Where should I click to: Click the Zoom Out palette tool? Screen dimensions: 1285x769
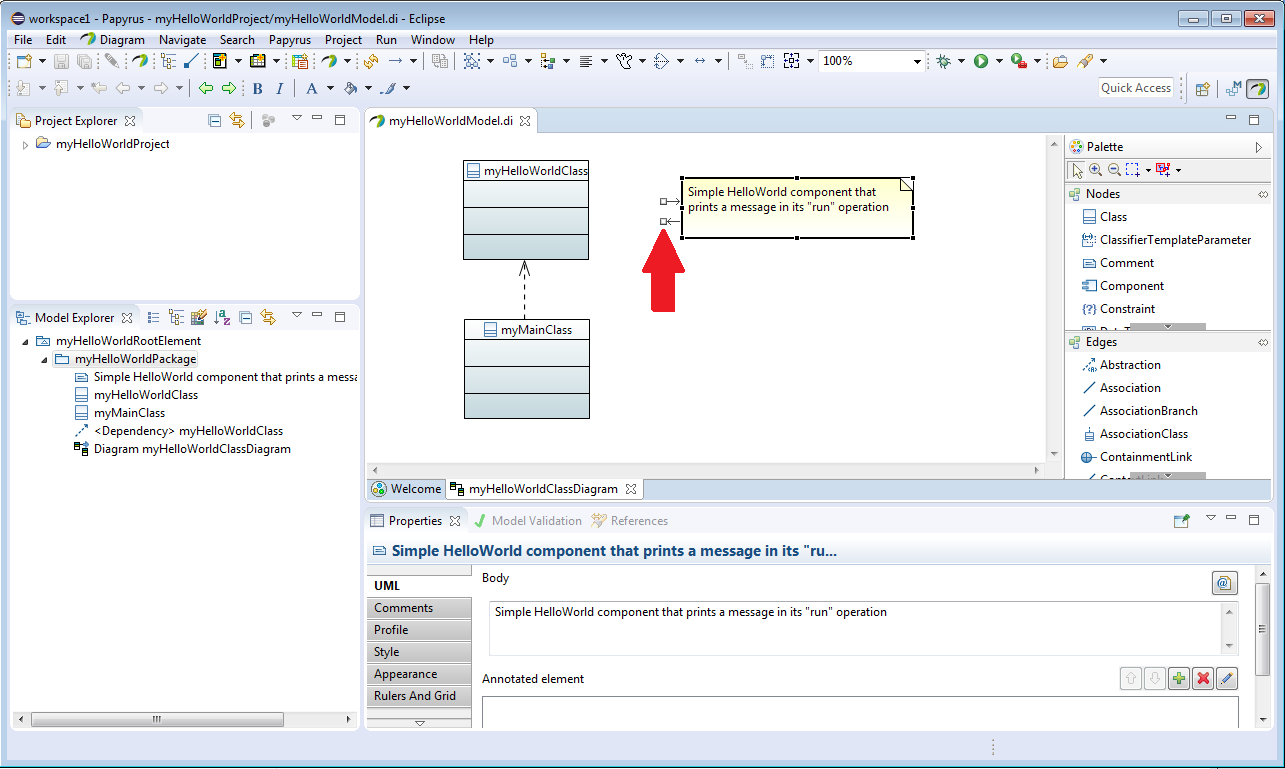(1113, 170)
